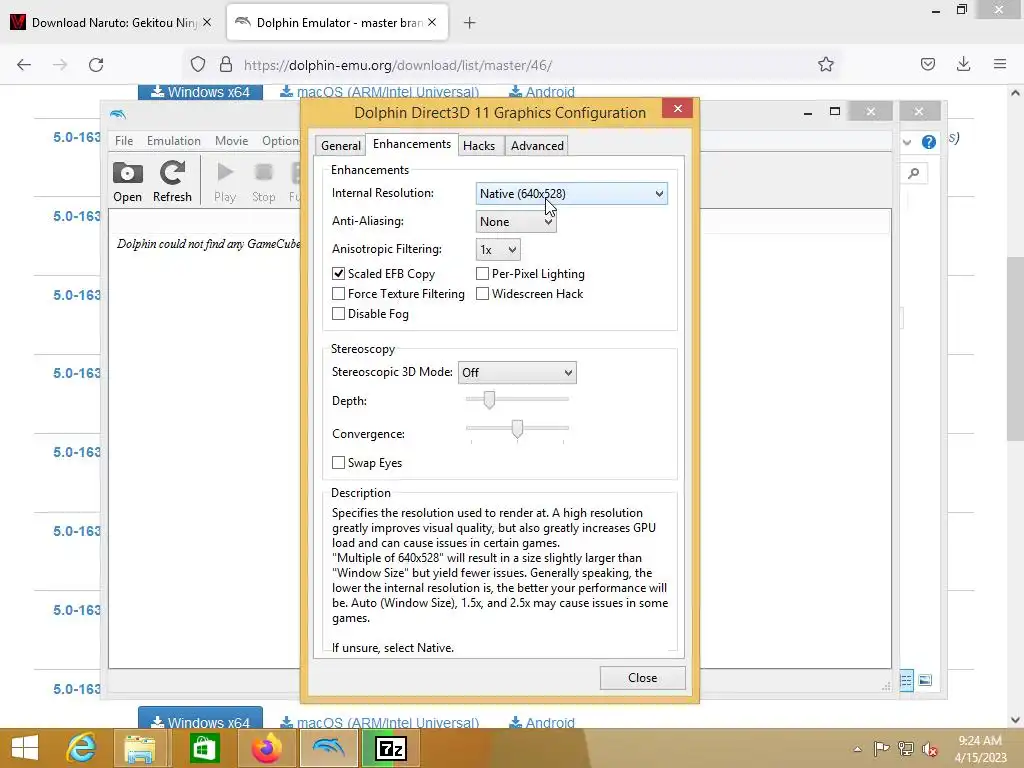
Task: Open the Windows Start menu
Action: point(25,748)
